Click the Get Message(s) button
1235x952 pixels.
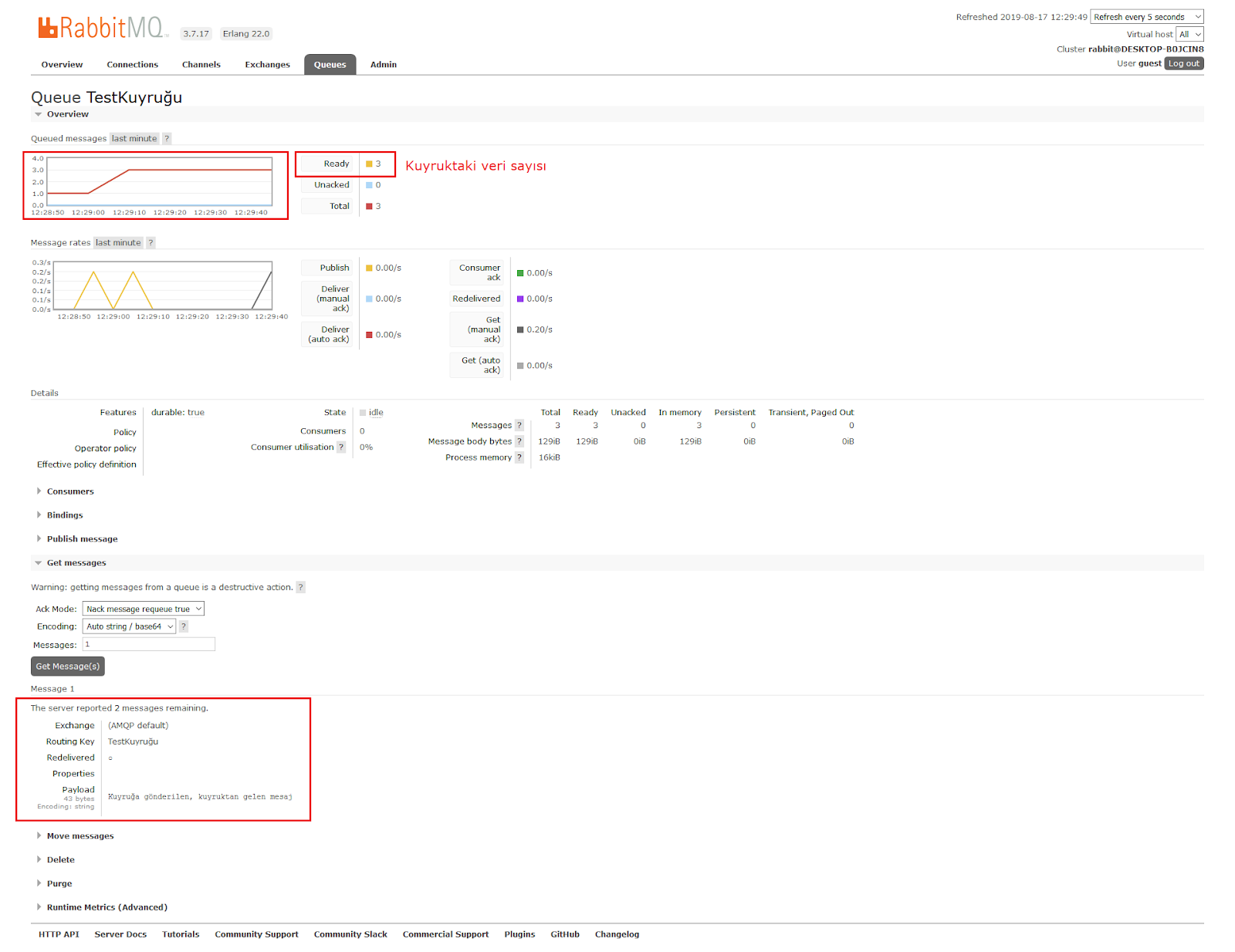pyautogui.click(x=68, y=667)
